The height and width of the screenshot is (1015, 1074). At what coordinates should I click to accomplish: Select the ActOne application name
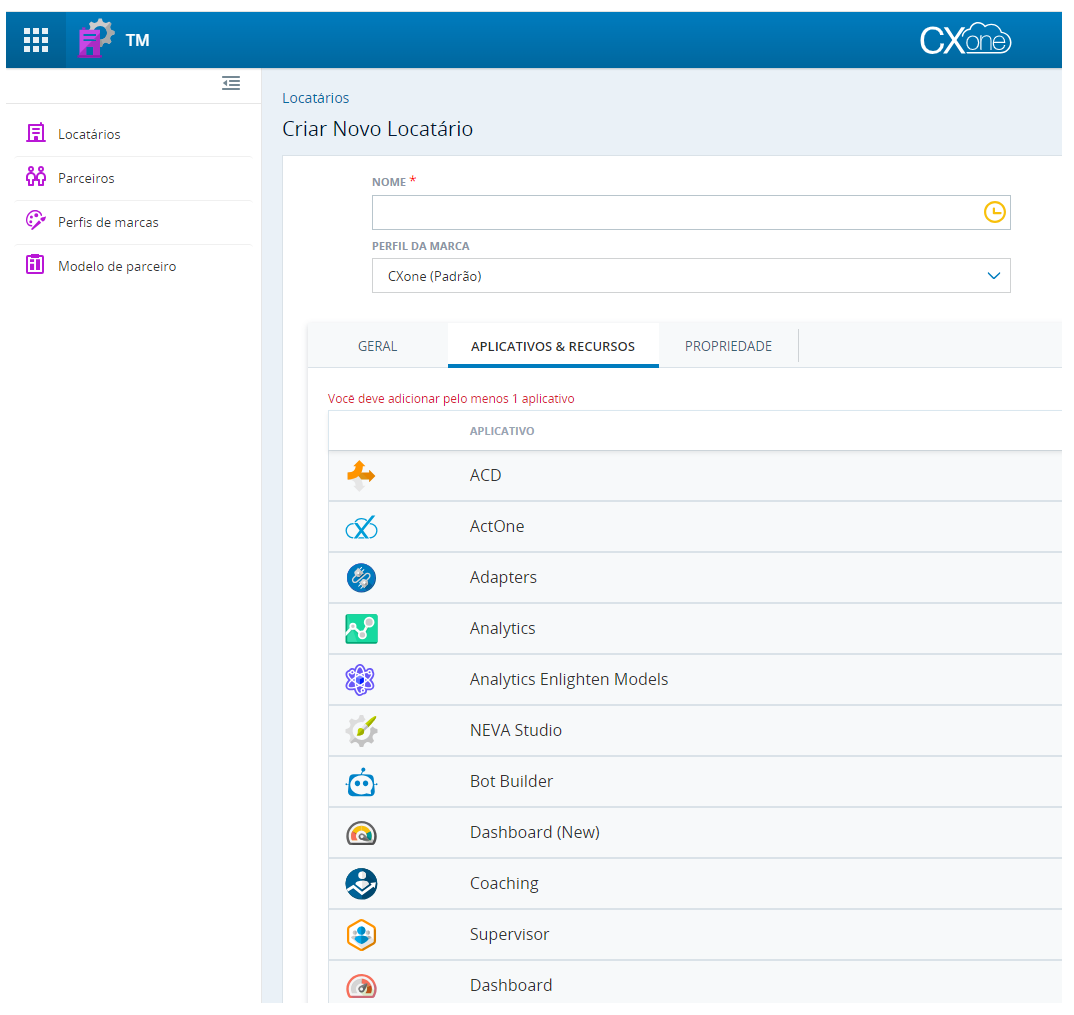(x=497, y=526)
